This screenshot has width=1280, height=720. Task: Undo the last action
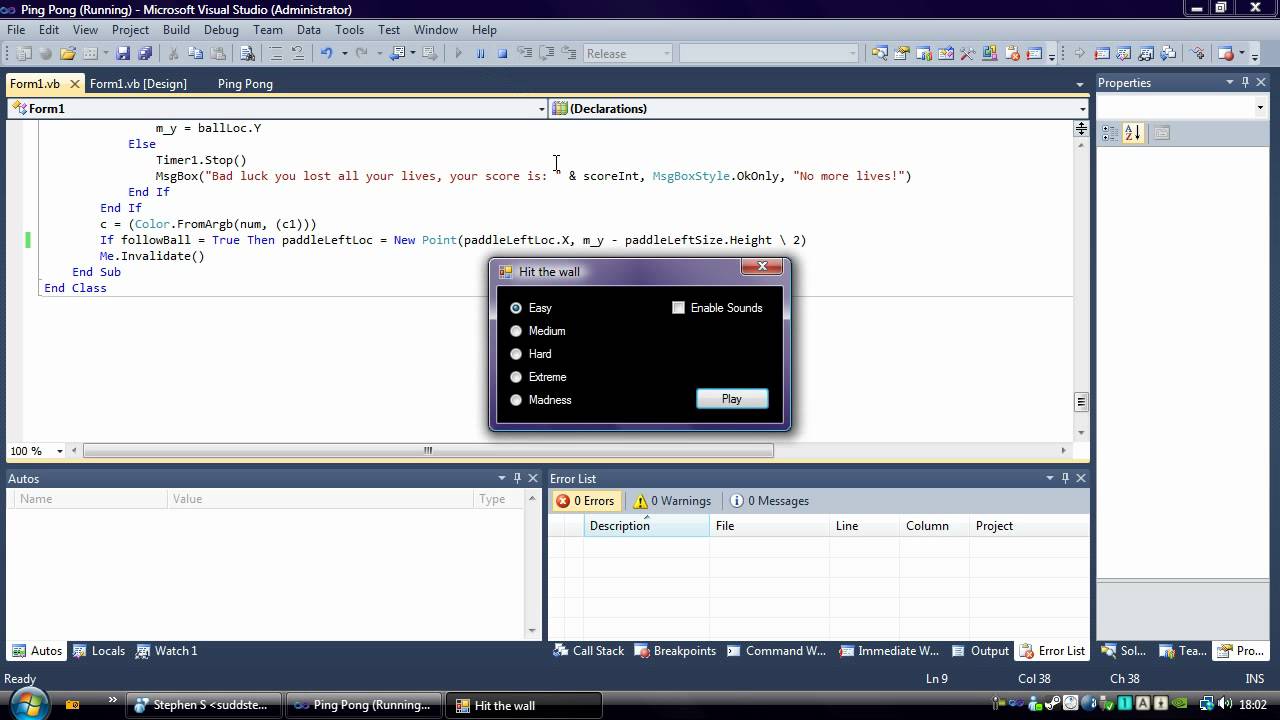pyautogui.click(x=326, y=53)
